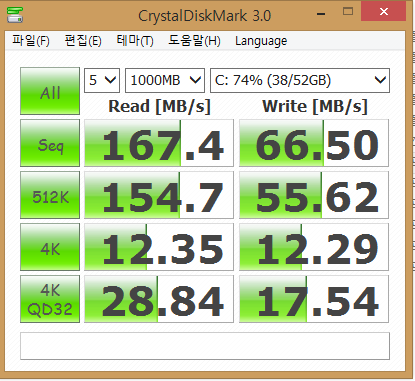
Task: Start the 512K benchmark test
Action: point(50,195)
